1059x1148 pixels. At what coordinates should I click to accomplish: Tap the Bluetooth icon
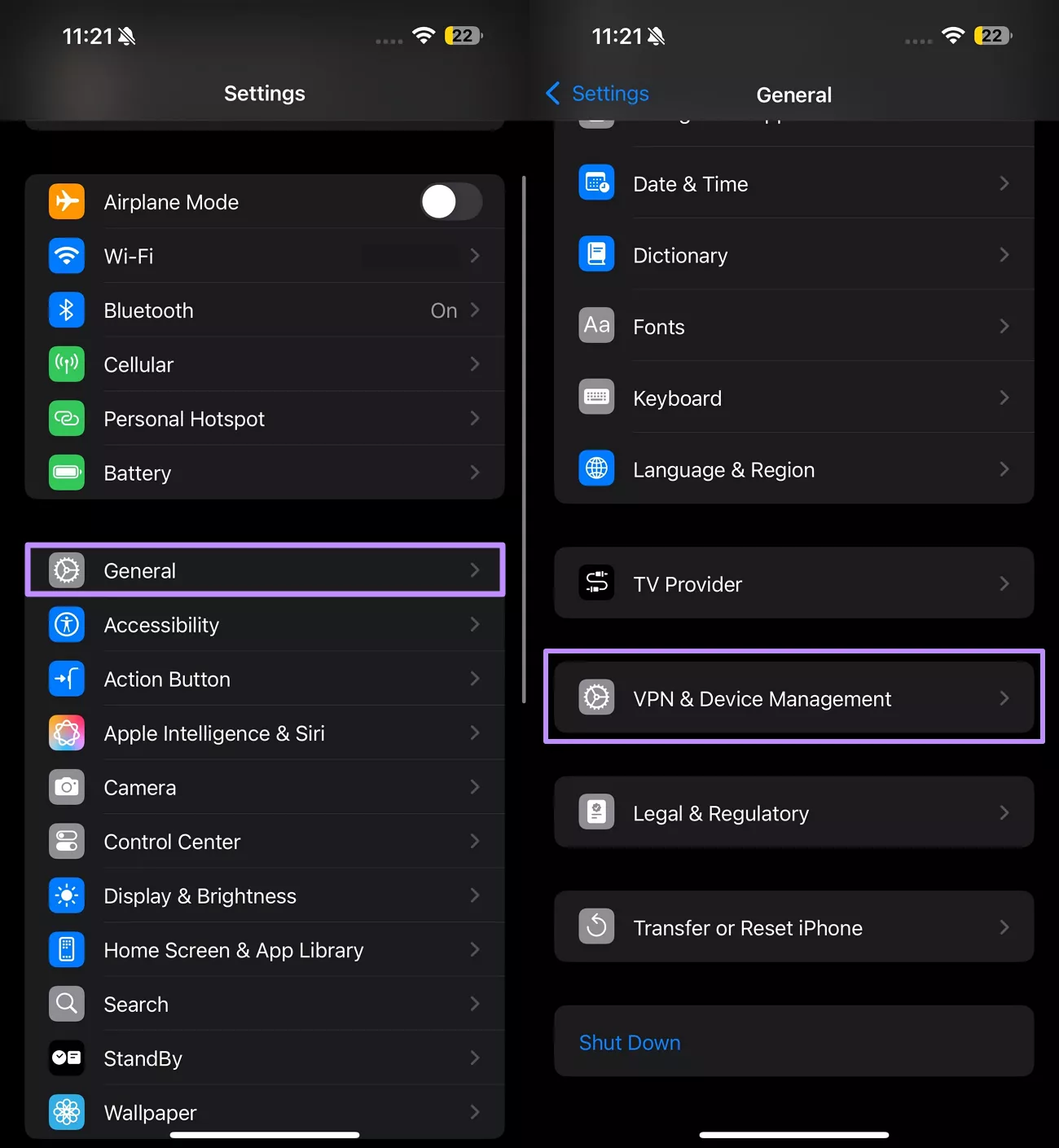(x=66, y=310)
